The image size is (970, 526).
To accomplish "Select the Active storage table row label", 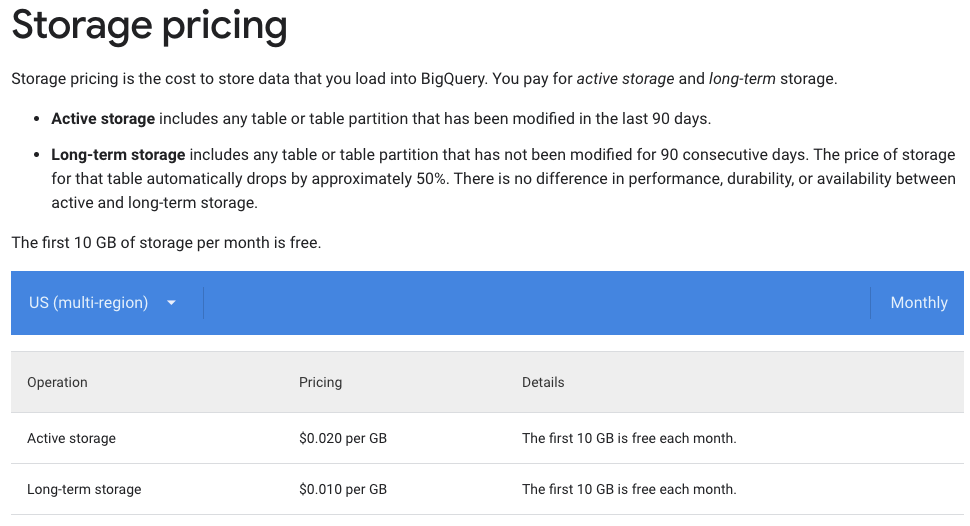I will pos(71,438).
